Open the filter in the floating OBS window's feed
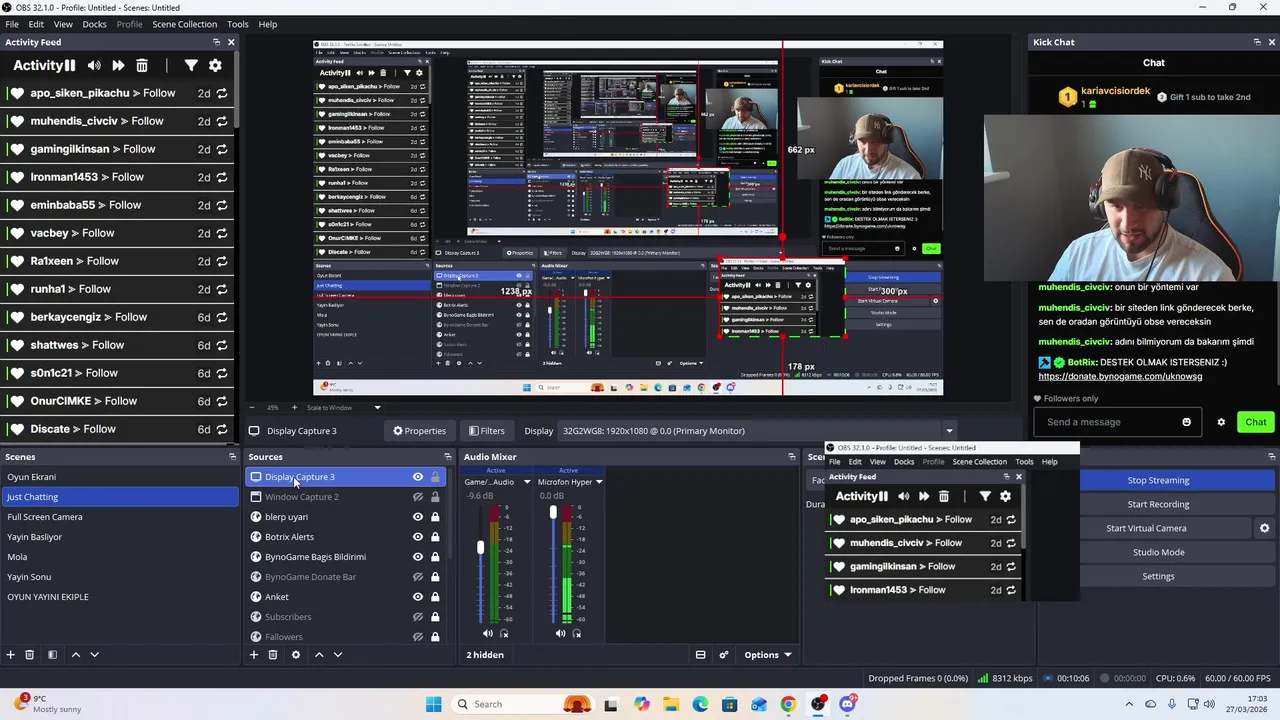Viewport: 1280px width, 720px height. pos(985,496)
